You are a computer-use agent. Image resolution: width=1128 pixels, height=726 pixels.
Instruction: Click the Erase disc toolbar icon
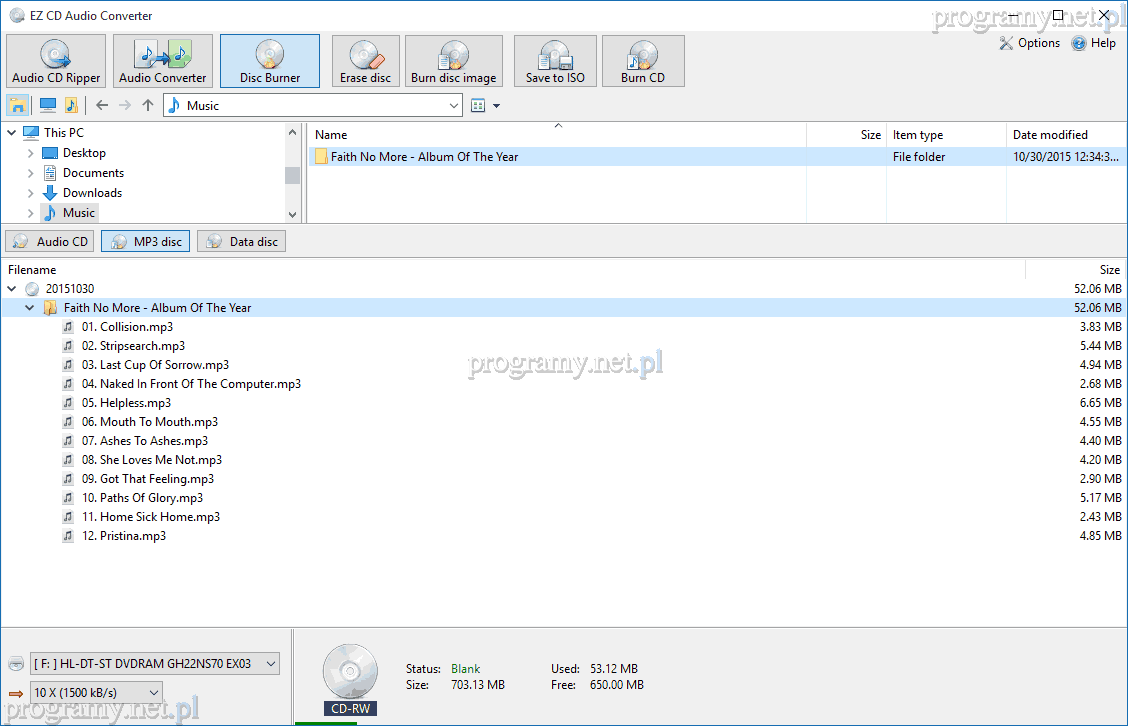(x=365, y=61)
